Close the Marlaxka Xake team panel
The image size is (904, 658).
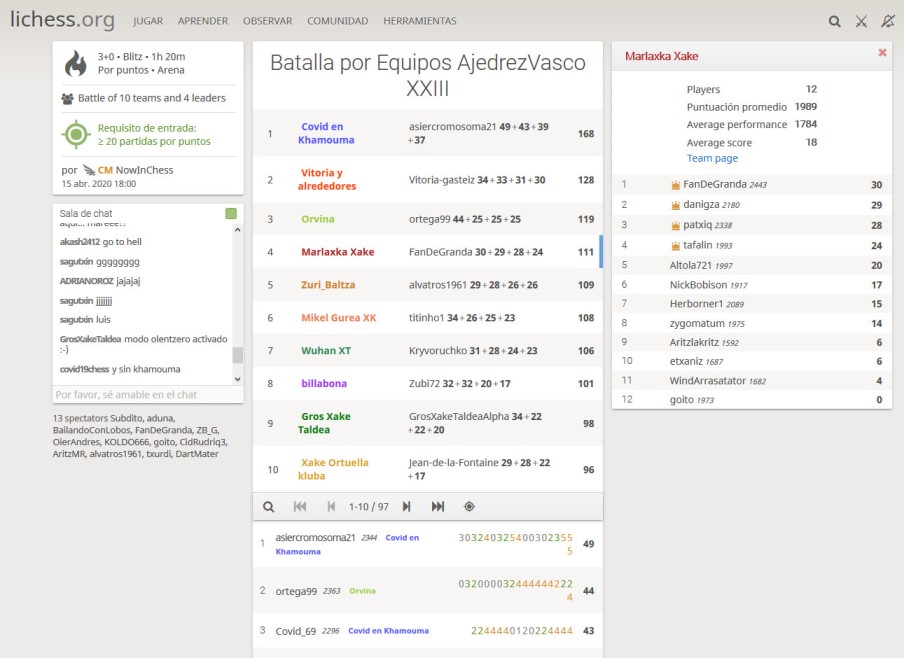pos(882,53)
